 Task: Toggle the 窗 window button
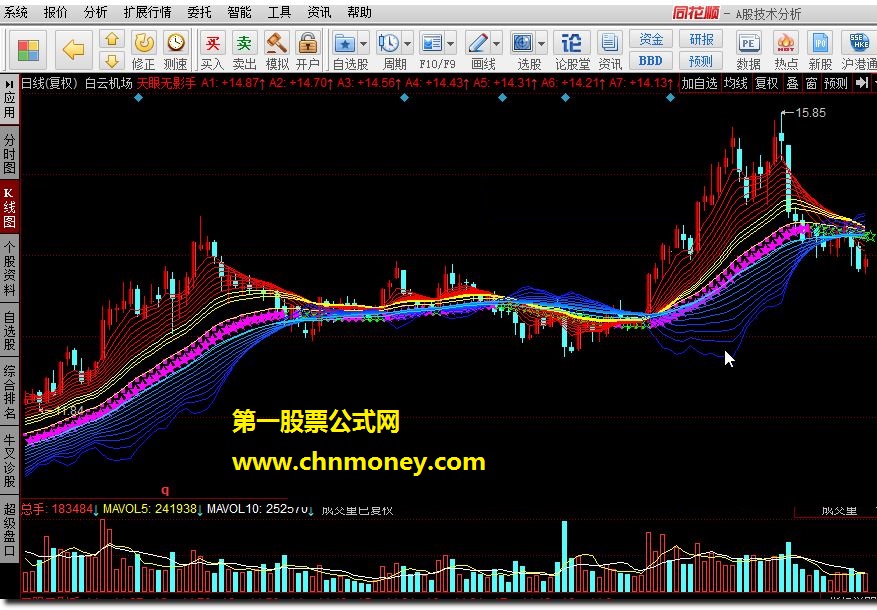click(x=812, y=83)
